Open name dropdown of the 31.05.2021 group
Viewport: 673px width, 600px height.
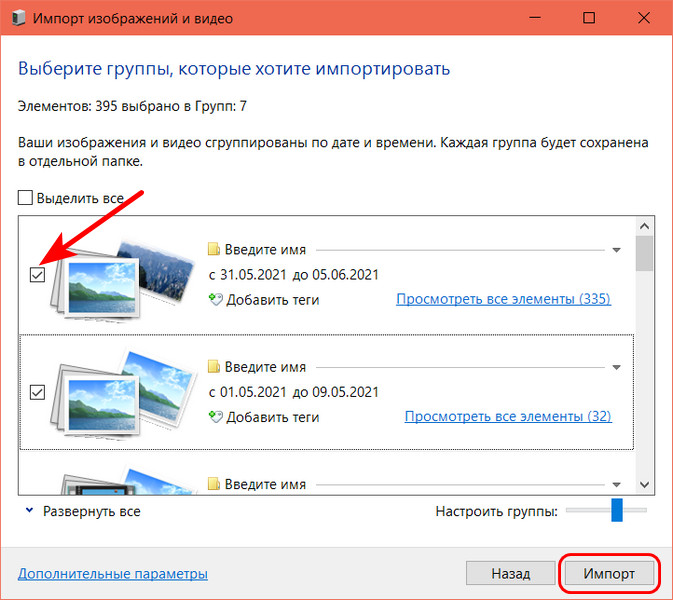616,250
